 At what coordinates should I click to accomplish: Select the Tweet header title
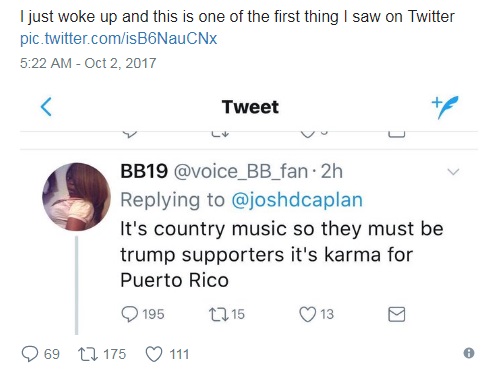250,107
